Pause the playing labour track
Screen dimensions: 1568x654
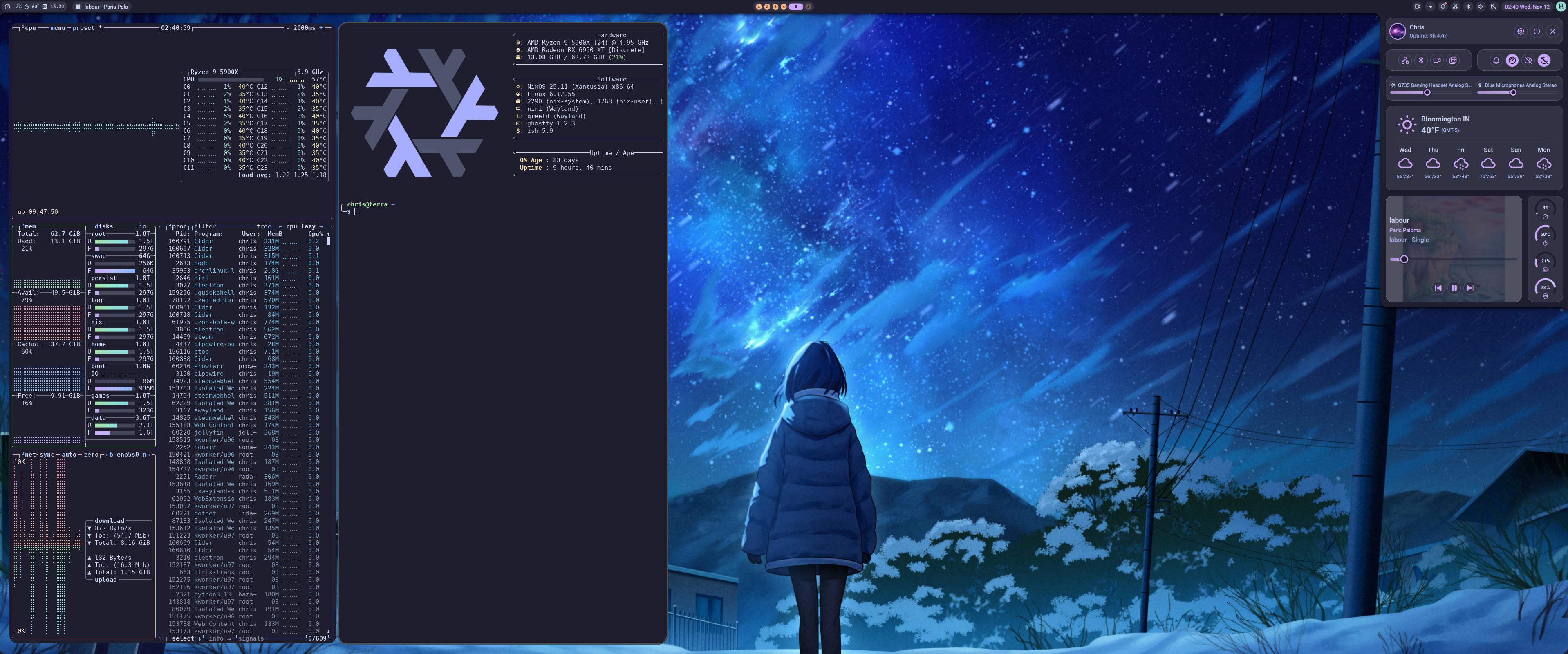(x=1454, y=288)
